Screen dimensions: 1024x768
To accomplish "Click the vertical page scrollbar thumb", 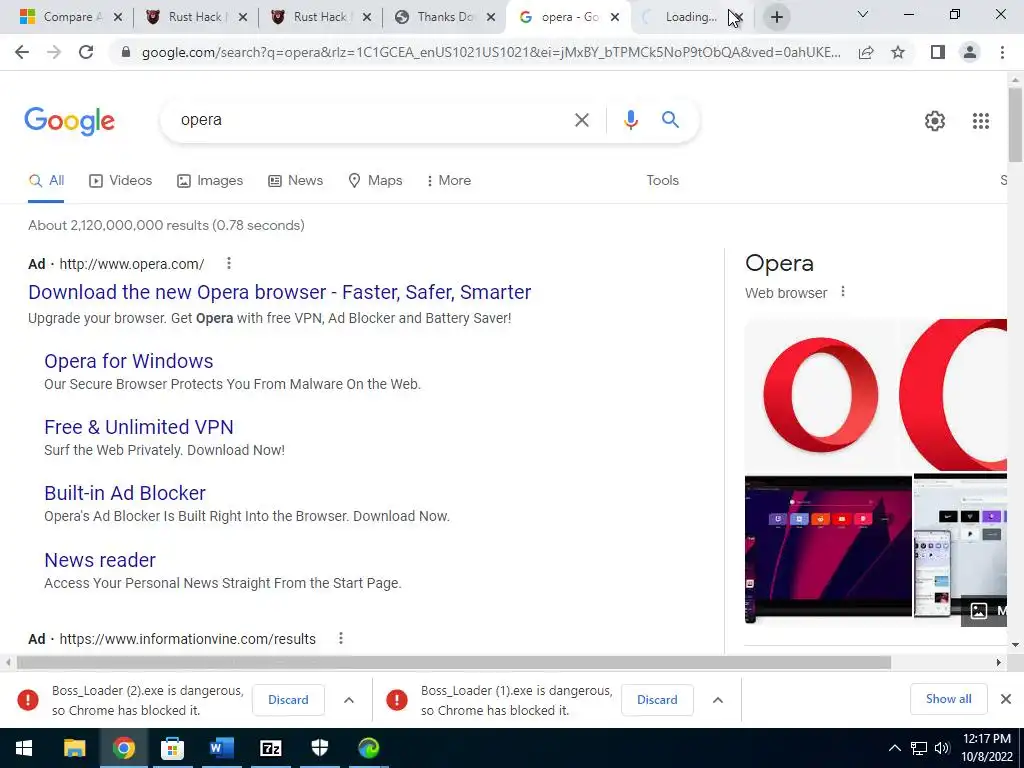I will [1015, 124].
